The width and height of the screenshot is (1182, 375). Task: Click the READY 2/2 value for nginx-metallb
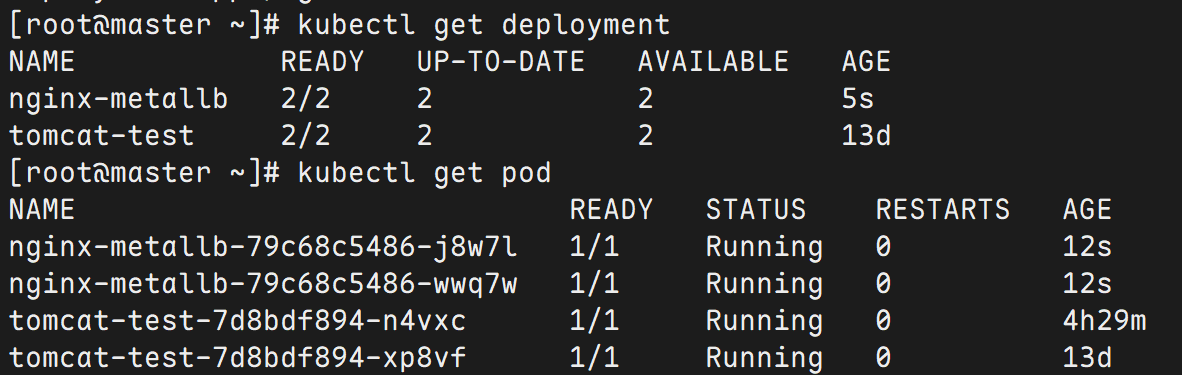pos(306,100)
